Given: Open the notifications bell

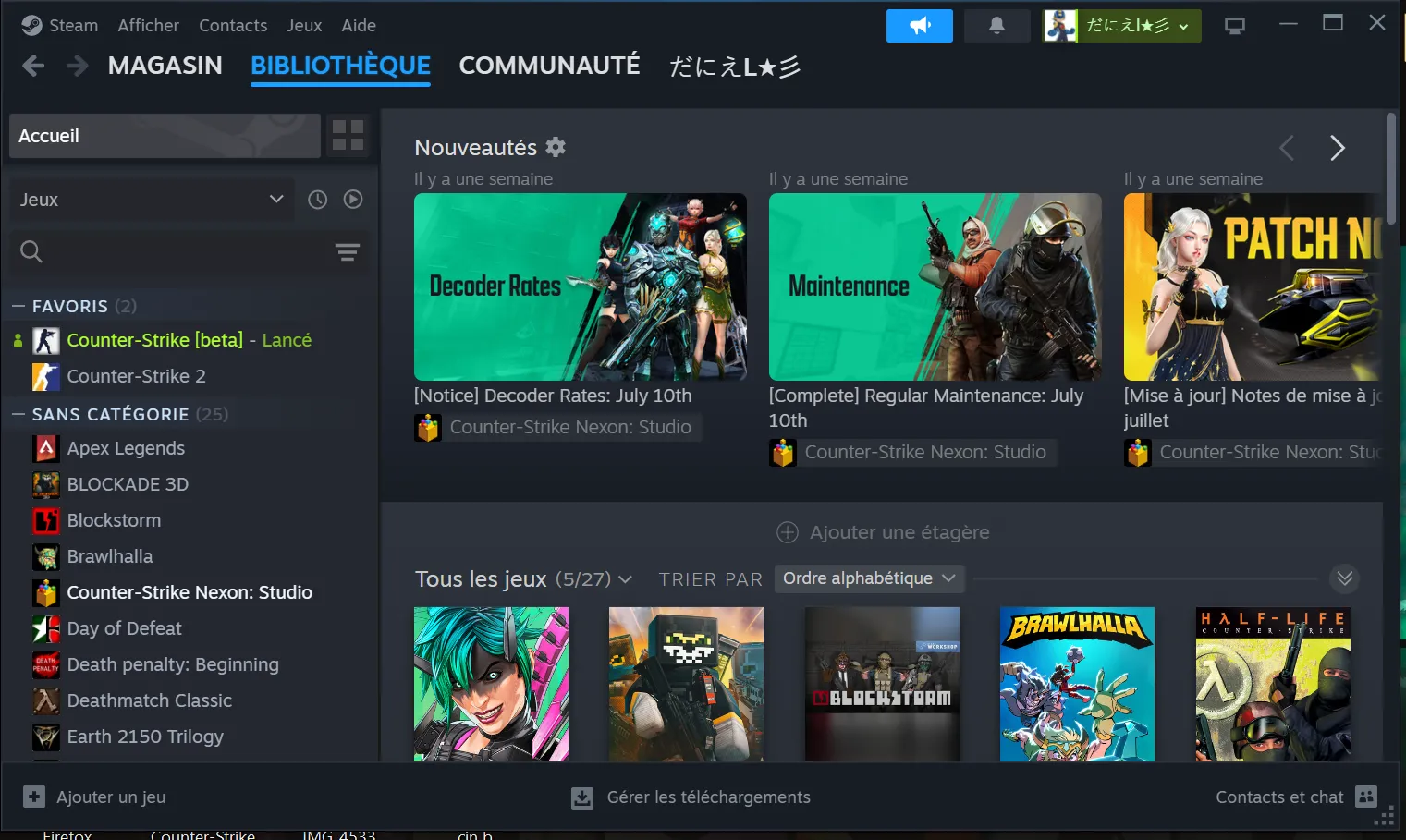Looking at the screenshot, I should pos(996,26).
